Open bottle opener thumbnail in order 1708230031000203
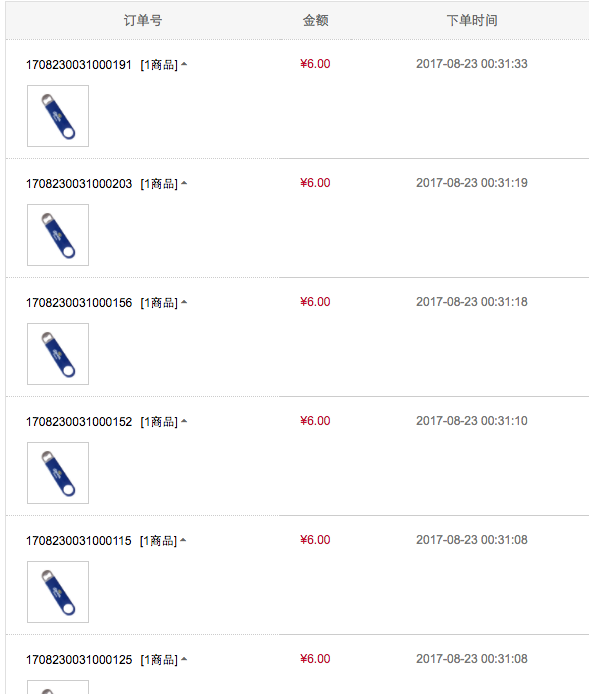 click(58, 235)
